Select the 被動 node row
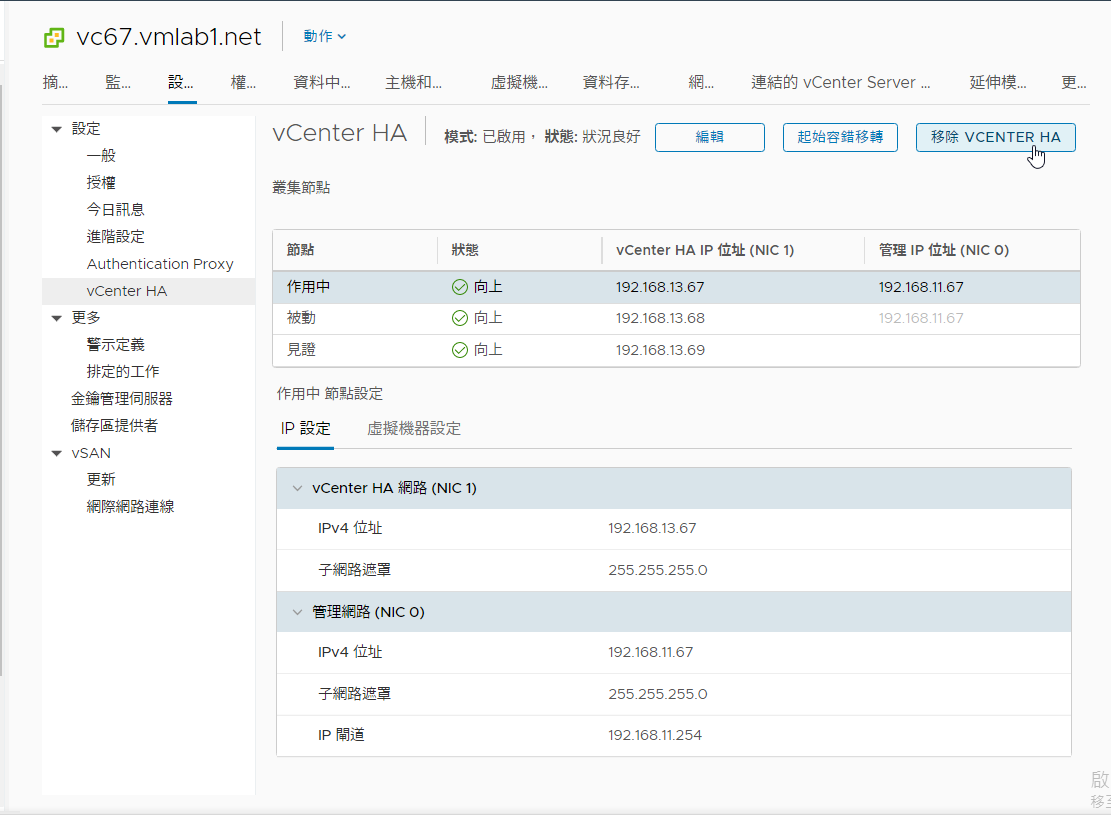1111x816 pixels. tap(676, 318)
